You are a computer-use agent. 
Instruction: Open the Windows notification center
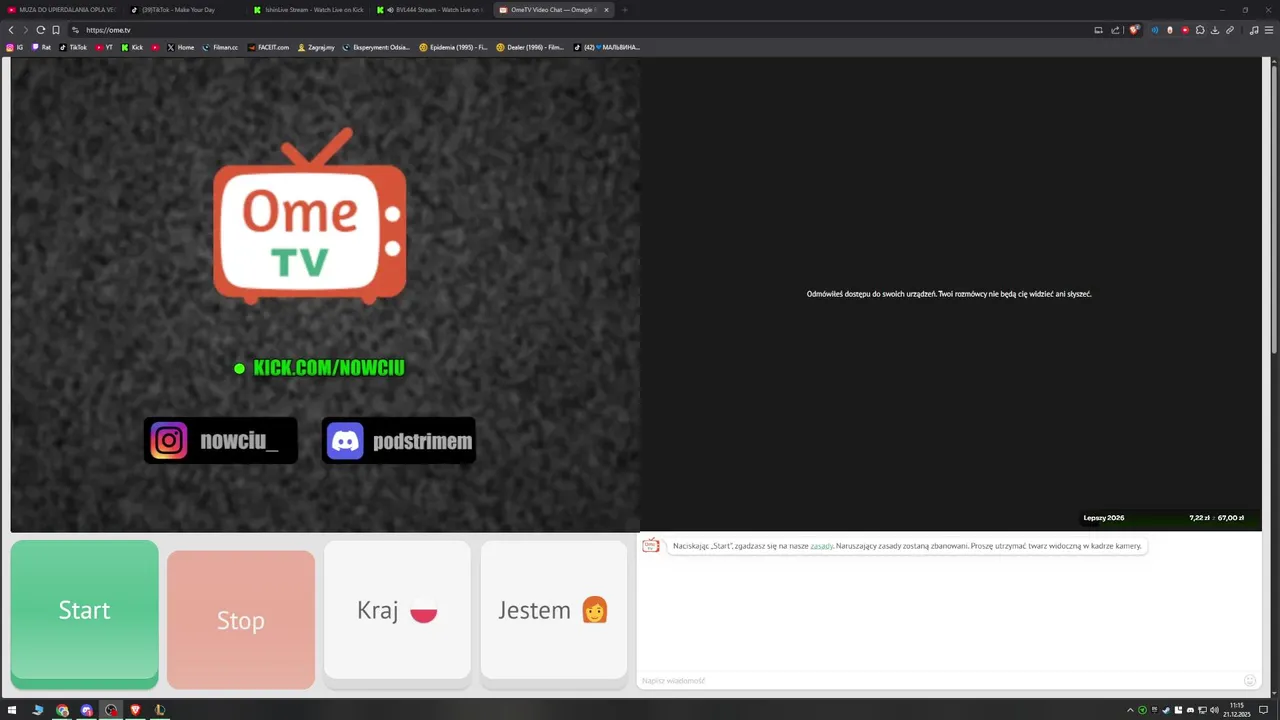pyautogui.click(x=1263, y=710)
